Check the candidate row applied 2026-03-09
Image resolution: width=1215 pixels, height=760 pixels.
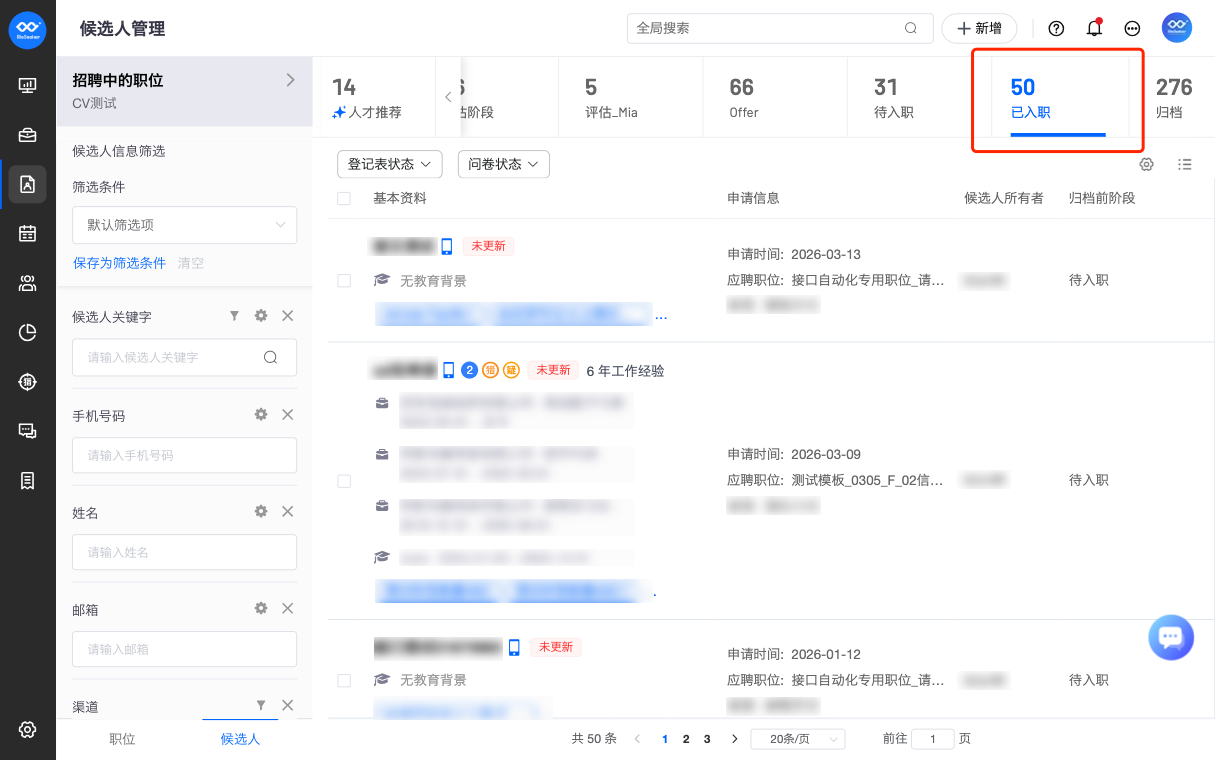tap(344, 481)
